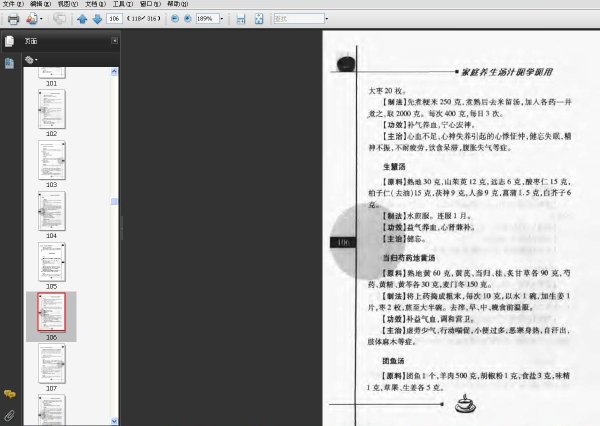The height and width of the screenshot is (426, 600).
Task: Open the find field options dropdown arrow
Action: click(326, 18)
